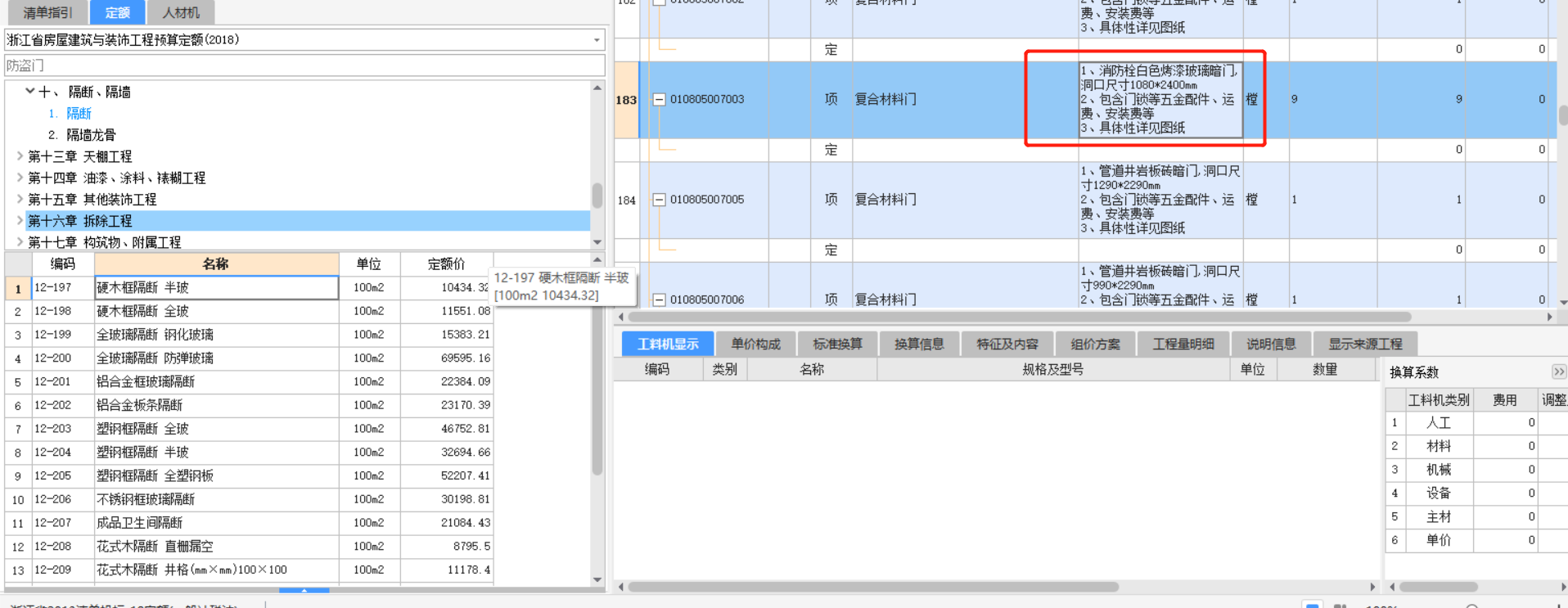Open the 工料机显示 tab

point(668,345)
